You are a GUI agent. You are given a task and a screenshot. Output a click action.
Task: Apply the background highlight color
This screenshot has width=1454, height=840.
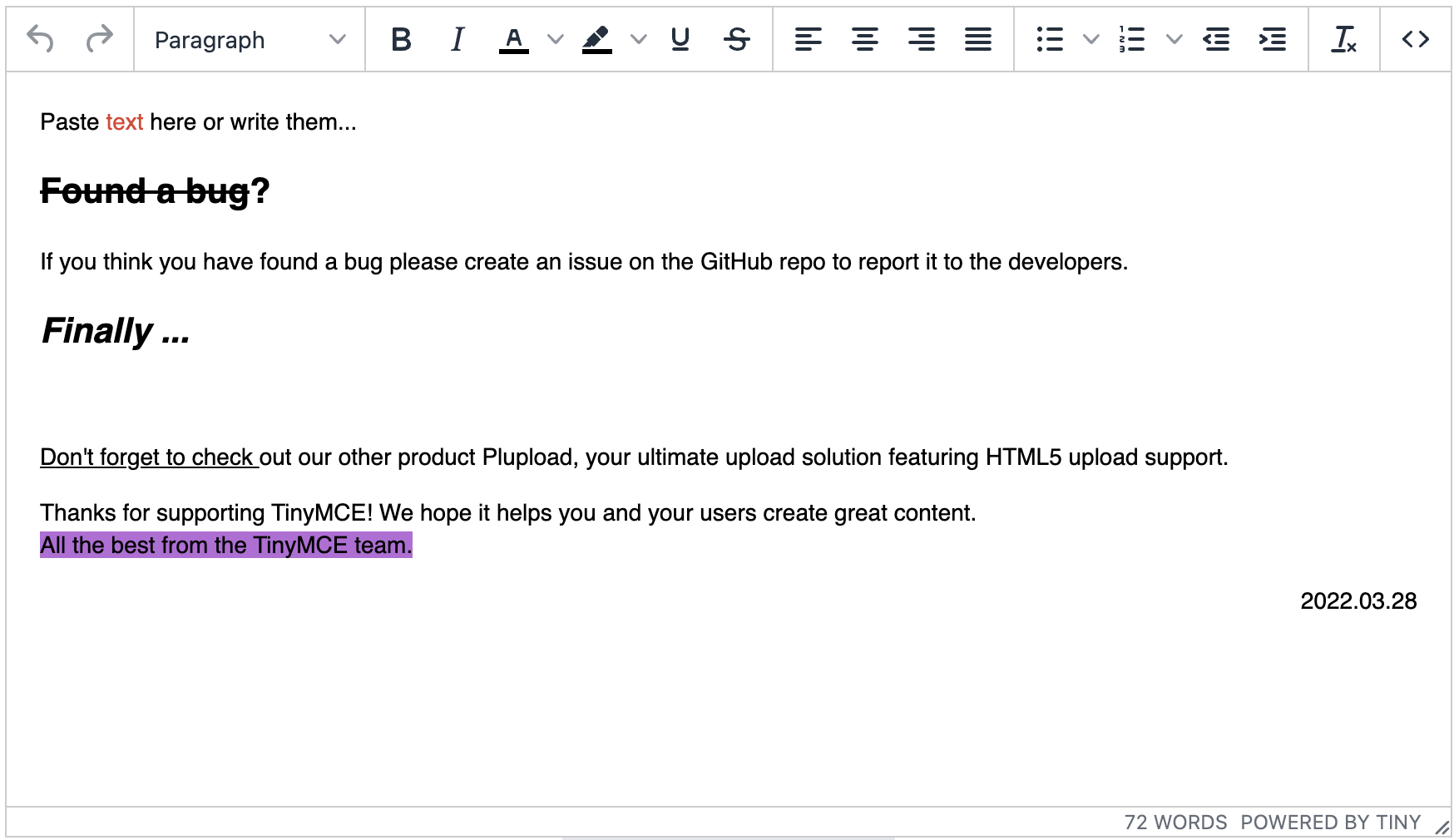tap(597, 39)
